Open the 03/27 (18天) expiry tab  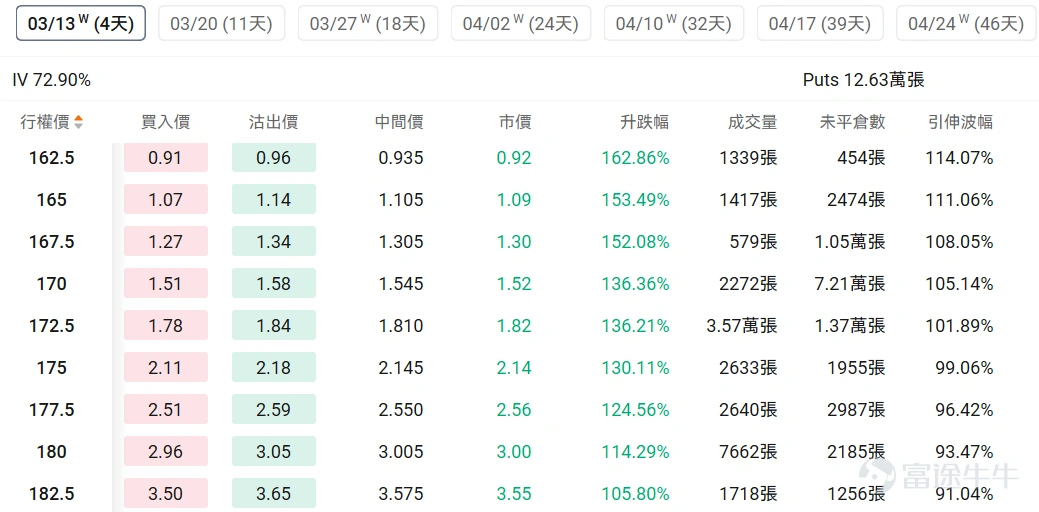coord(368,24)
